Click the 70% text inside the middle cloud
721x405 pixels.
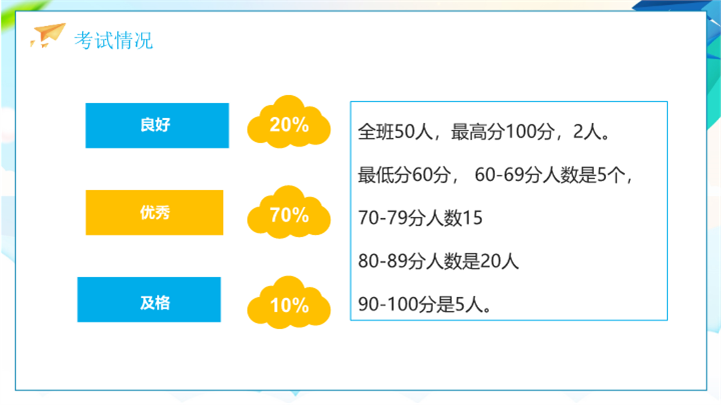289,214
